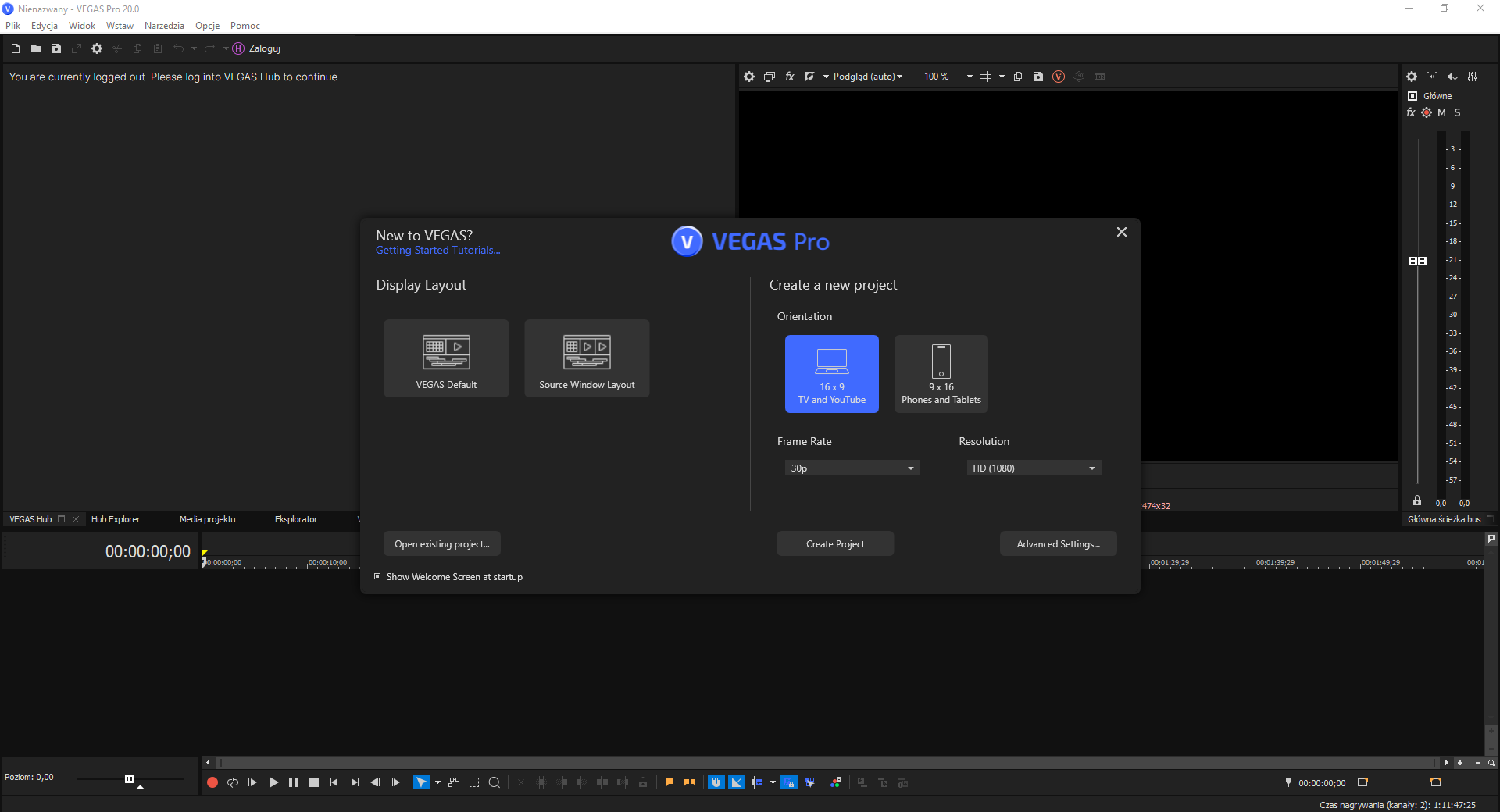Open a project with the folder icon
Image resolution: width=1500 pixels, height=812 pixels.
36,48
